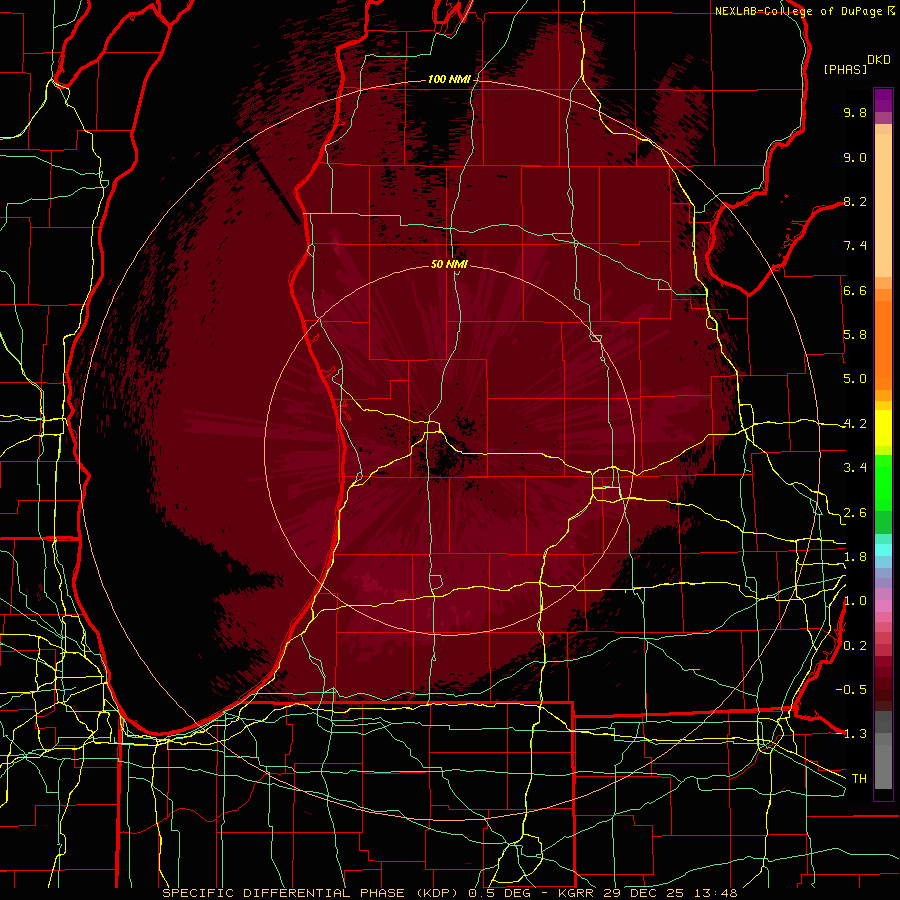Viewport: 900px width, 900px height.
Task: Click the 1.0 value on the scale
Action: point(855,601)
